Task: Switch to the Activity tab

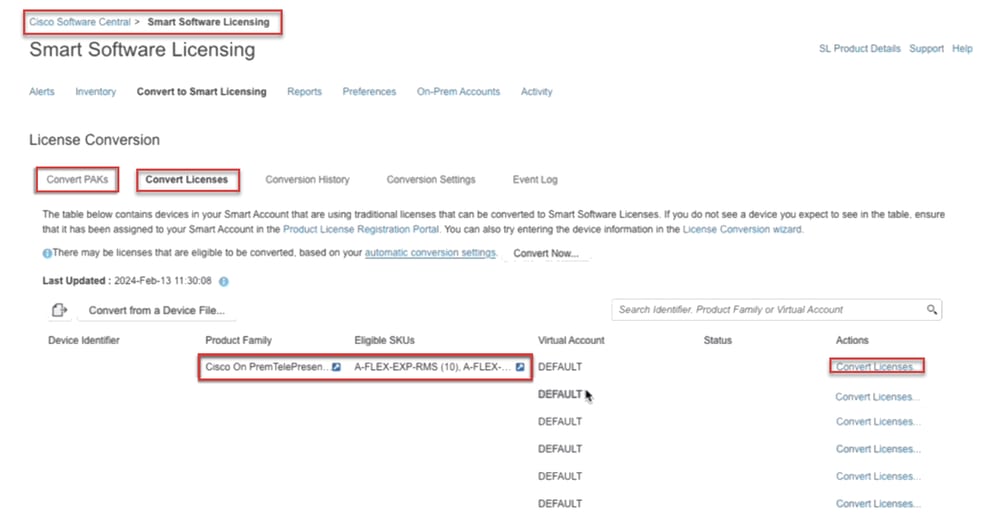Action: [x=537, y=92]
